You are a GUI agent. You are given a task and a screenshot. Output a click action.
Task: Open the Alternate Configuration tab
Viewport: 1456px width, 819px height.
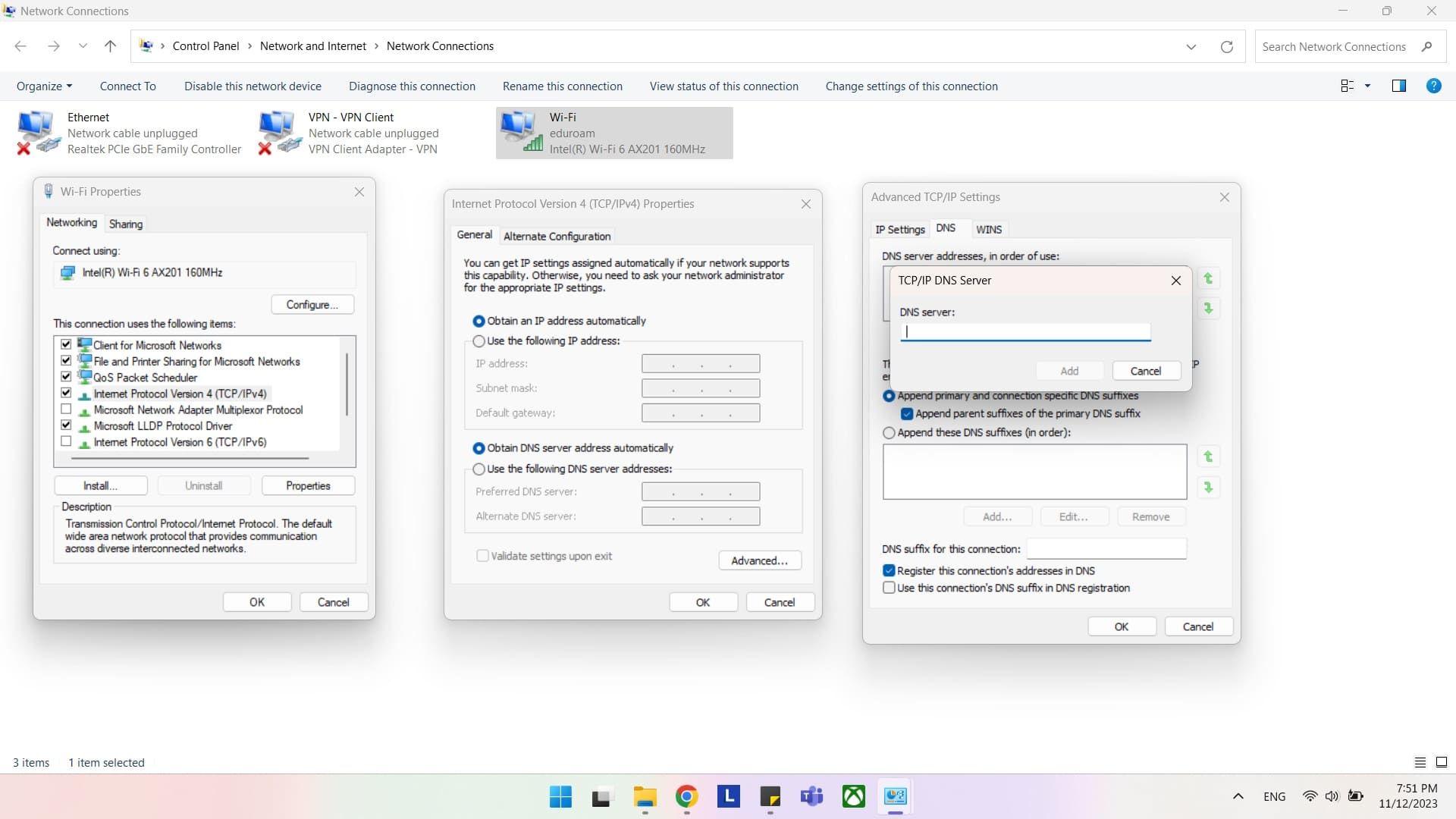coord(557,236)
